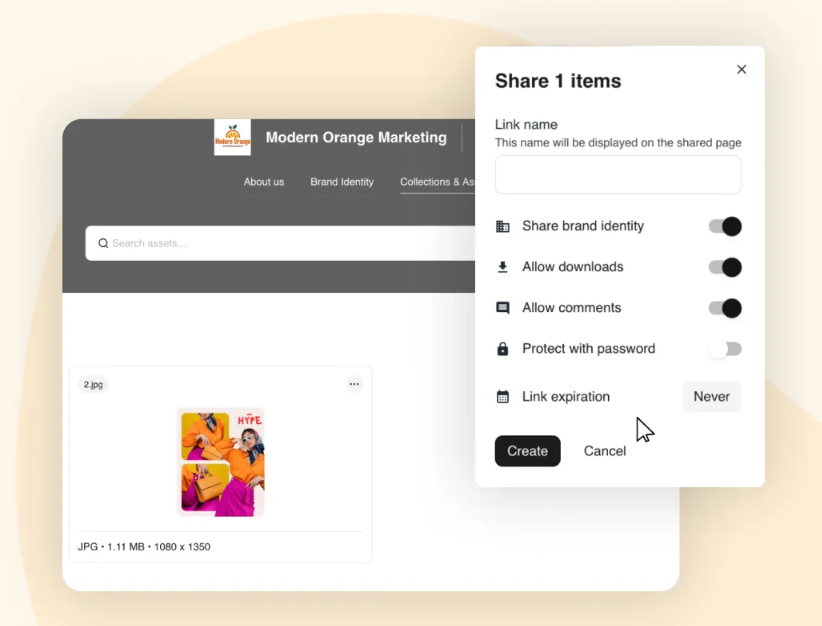Click the Share brand identity label

(x=583, y=226)
